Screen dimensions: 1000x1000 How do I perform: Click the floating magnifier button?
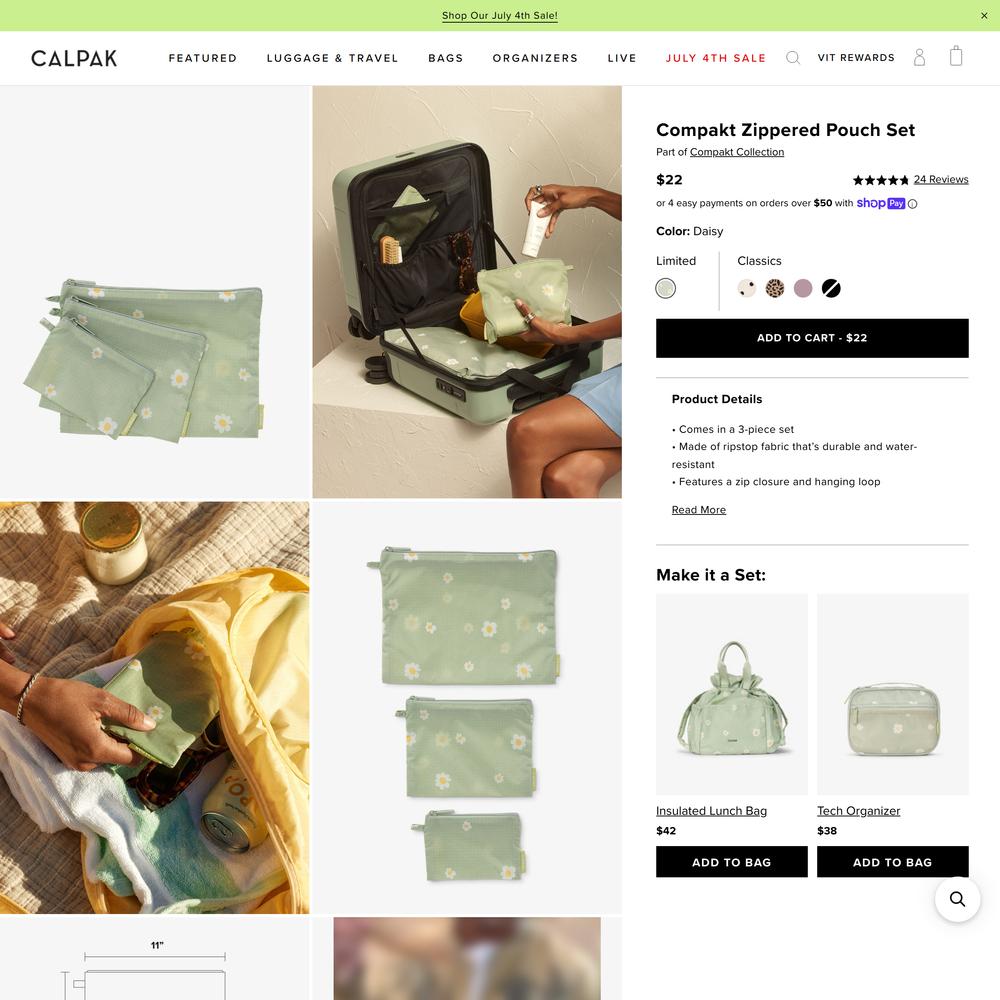(x=957, y=899)
